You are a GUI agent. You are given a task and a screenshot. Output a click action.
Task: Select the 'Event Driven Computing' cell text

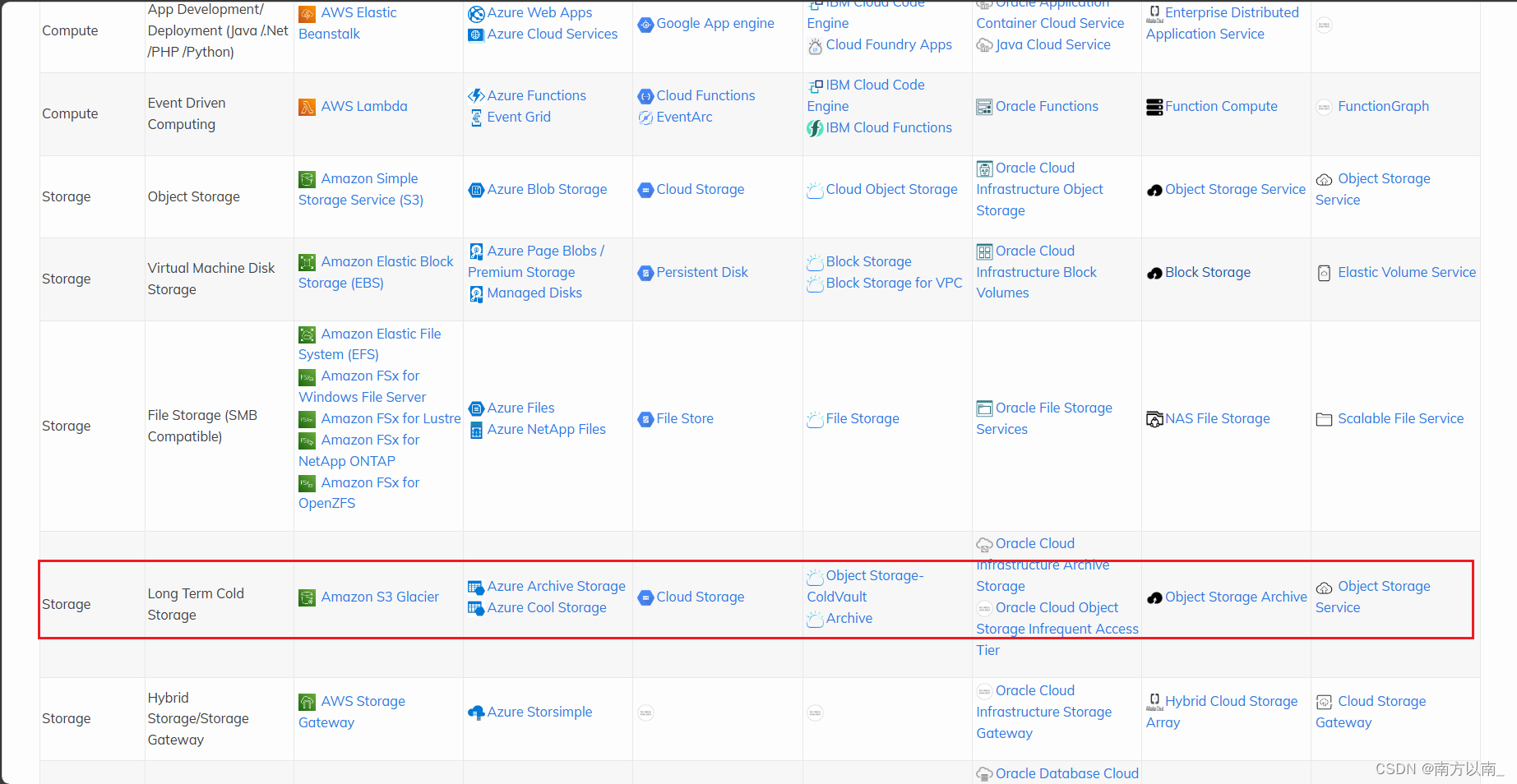(187, 114)
